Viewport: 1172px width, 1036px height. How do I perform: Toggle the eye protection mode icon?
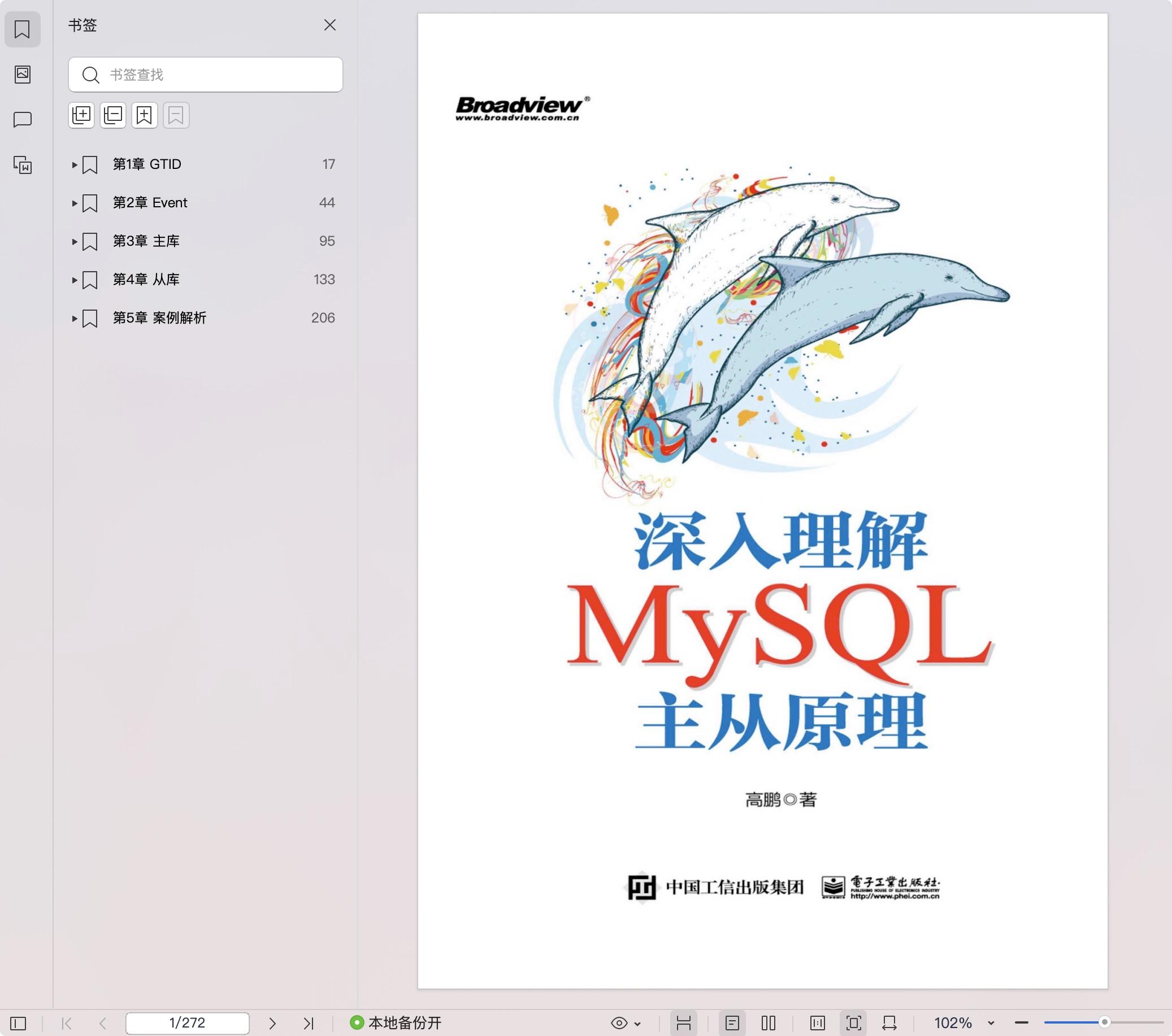[x=619, y=1023]
